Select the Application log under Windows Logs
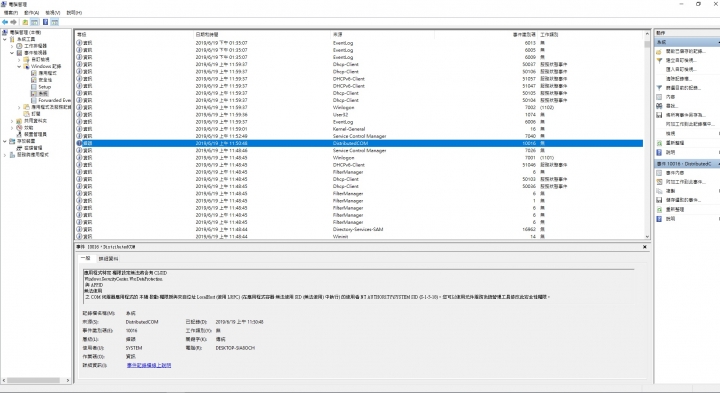Screen dimensions: 720x393 47,73
